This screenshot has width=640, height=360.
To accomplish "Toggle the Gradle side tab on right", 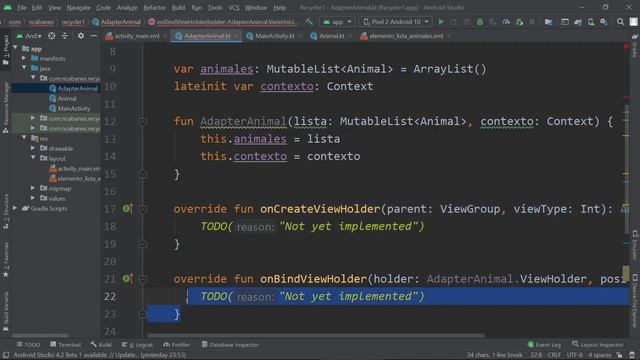I will click(635, 46).
